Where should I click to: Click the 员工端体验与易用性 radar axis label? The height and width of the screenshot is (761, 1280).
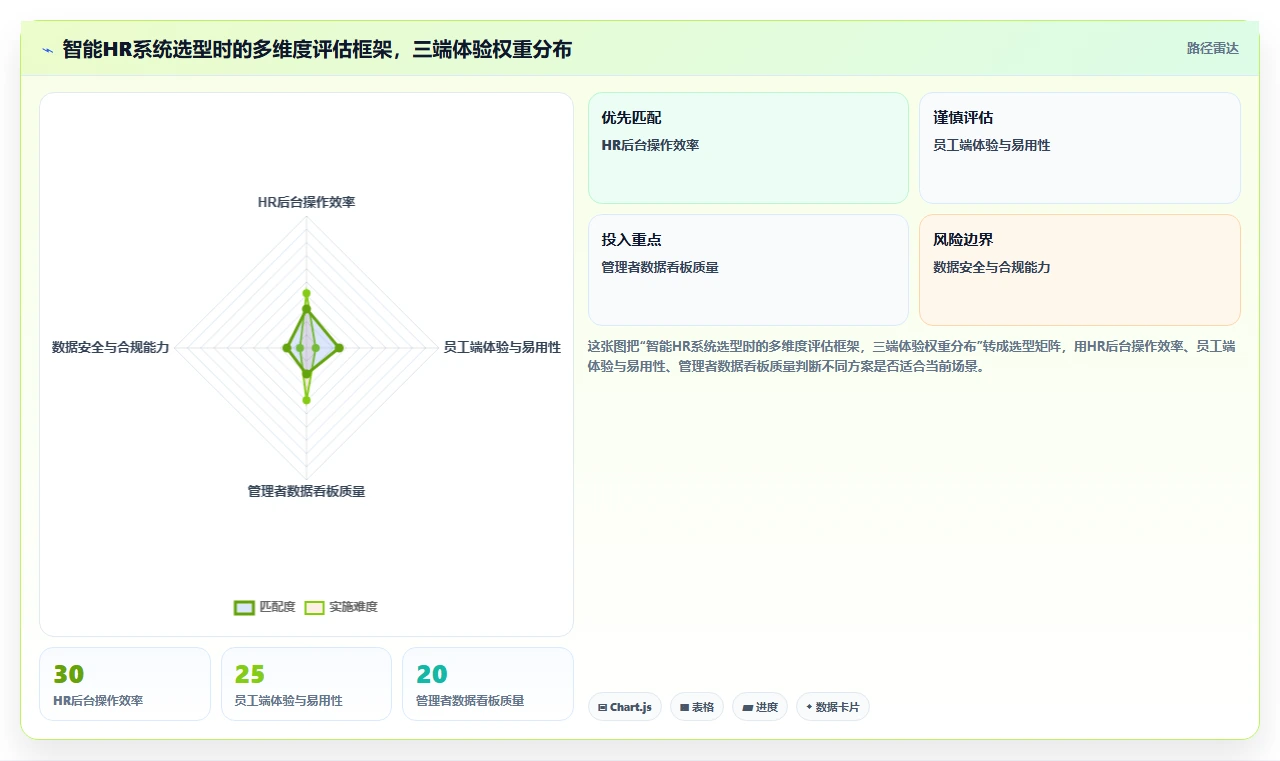tap(502, 348)
